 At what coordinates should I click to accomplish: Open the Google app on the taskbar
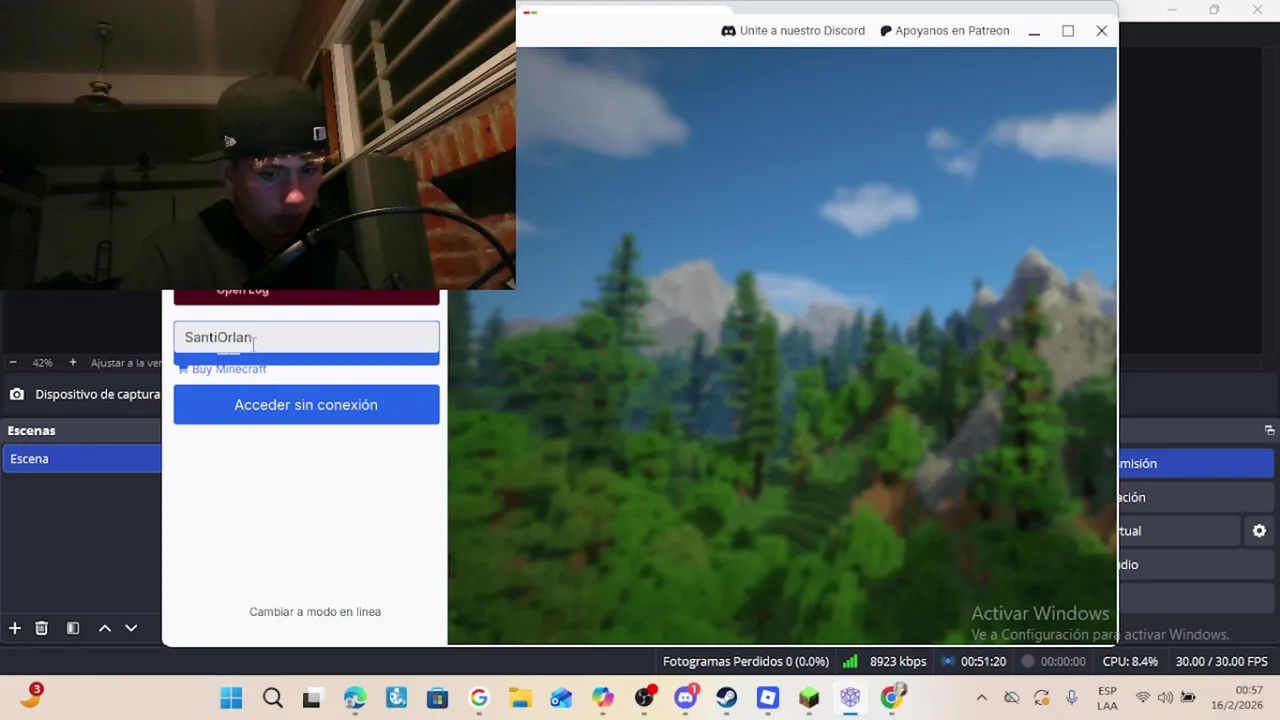pos(479,698)
